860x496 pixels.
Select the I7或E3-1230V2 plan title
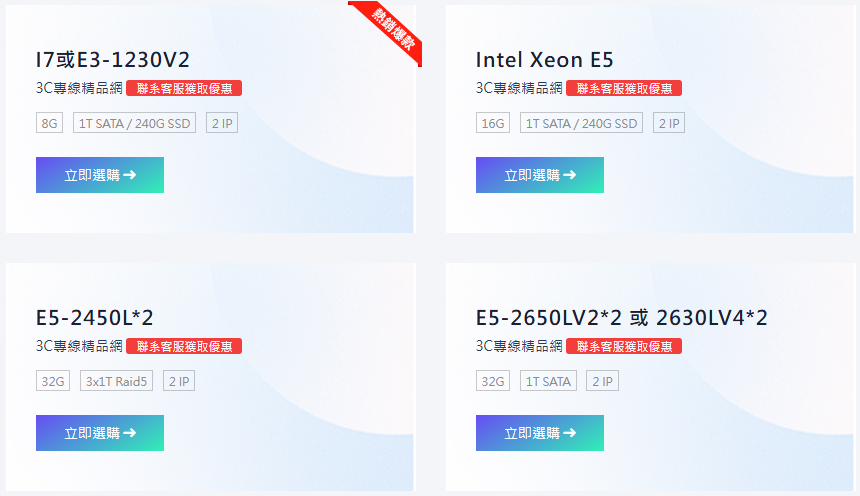pyautogui.click(x=112, y=59)
